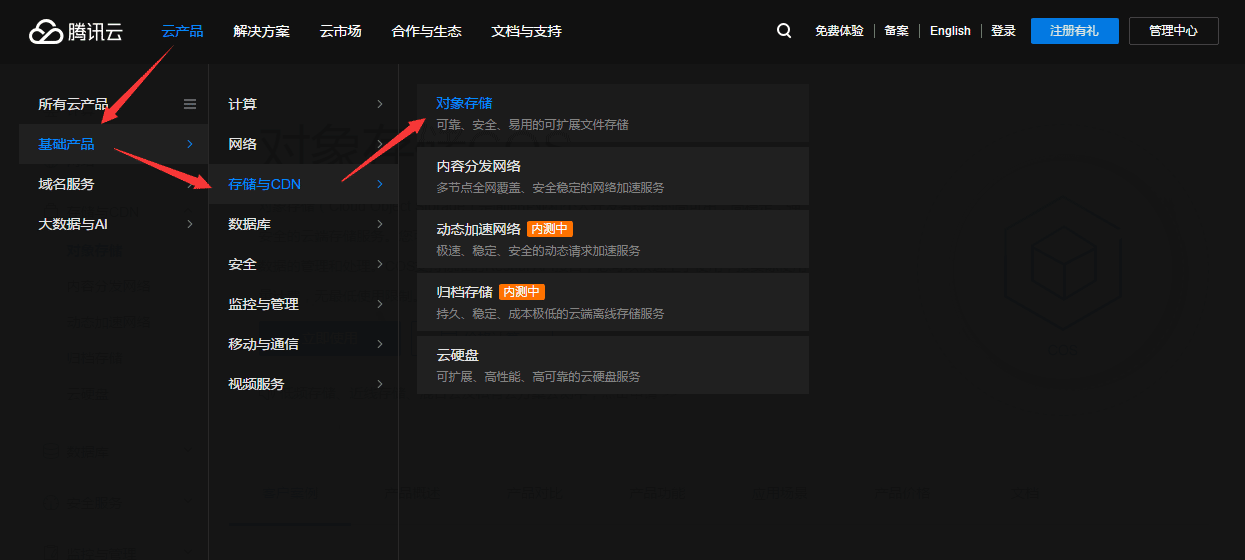Click the 登录 login link
Image resolution: width=1245 pixels, height=560 pixels.
tap(1003, 31)
